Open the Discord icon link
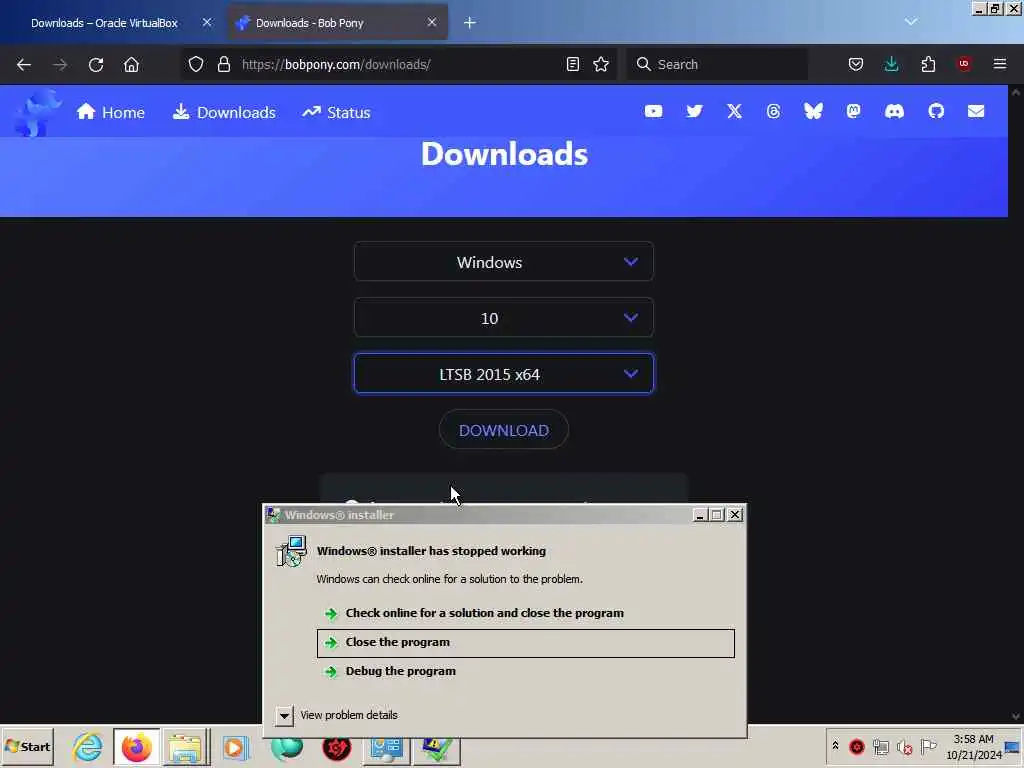Screen dimensions: 1024x768 click(x=894, y=111)
